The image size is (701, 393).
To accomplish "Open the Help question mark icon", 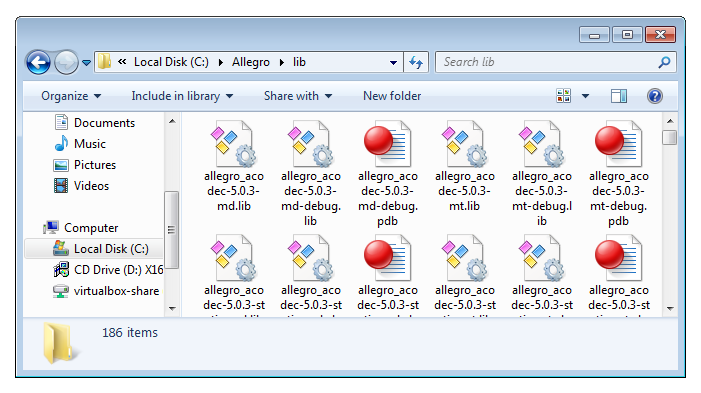I will click(x=655, y=96).
